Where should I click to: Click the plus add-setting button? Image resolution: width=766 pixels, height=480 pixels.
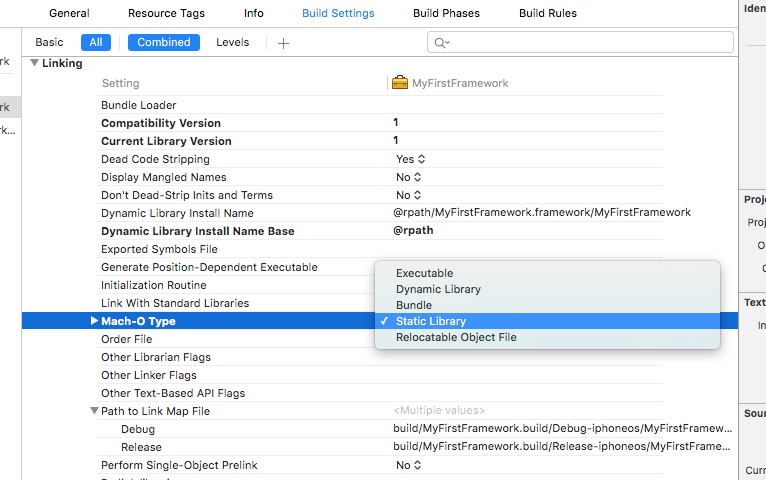coord(283,43)
